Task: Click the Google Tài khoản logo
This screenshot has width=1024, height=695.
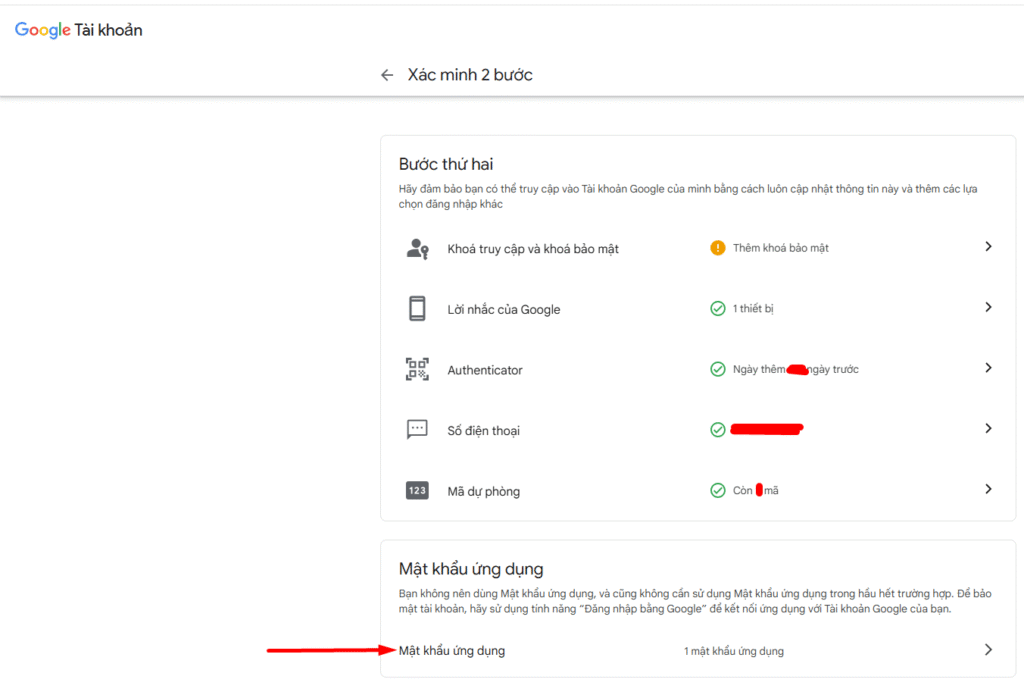Action: pos(79,30)
